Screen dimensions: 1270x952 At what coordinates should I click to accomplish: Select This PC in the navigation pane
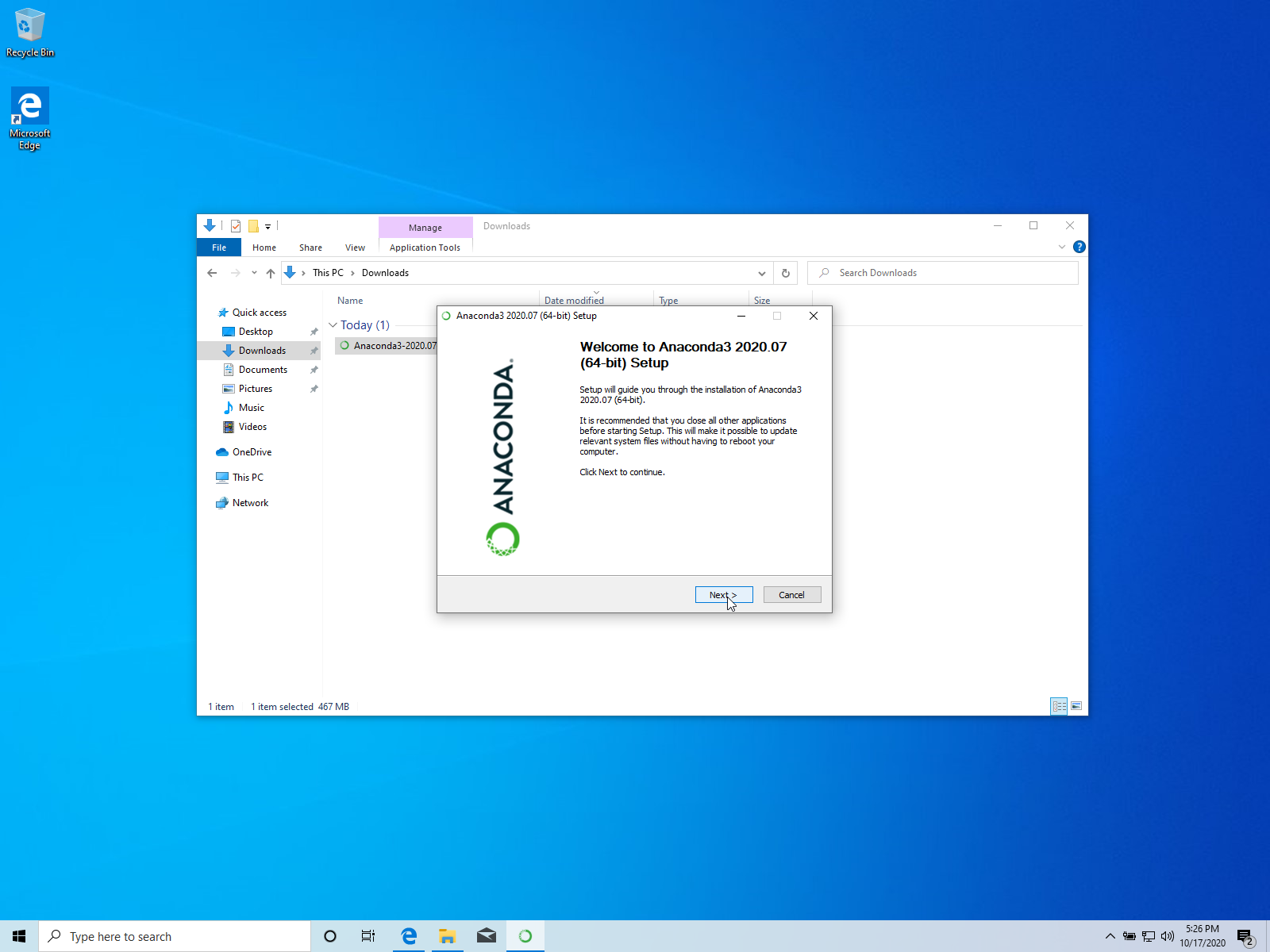[248, 478]
